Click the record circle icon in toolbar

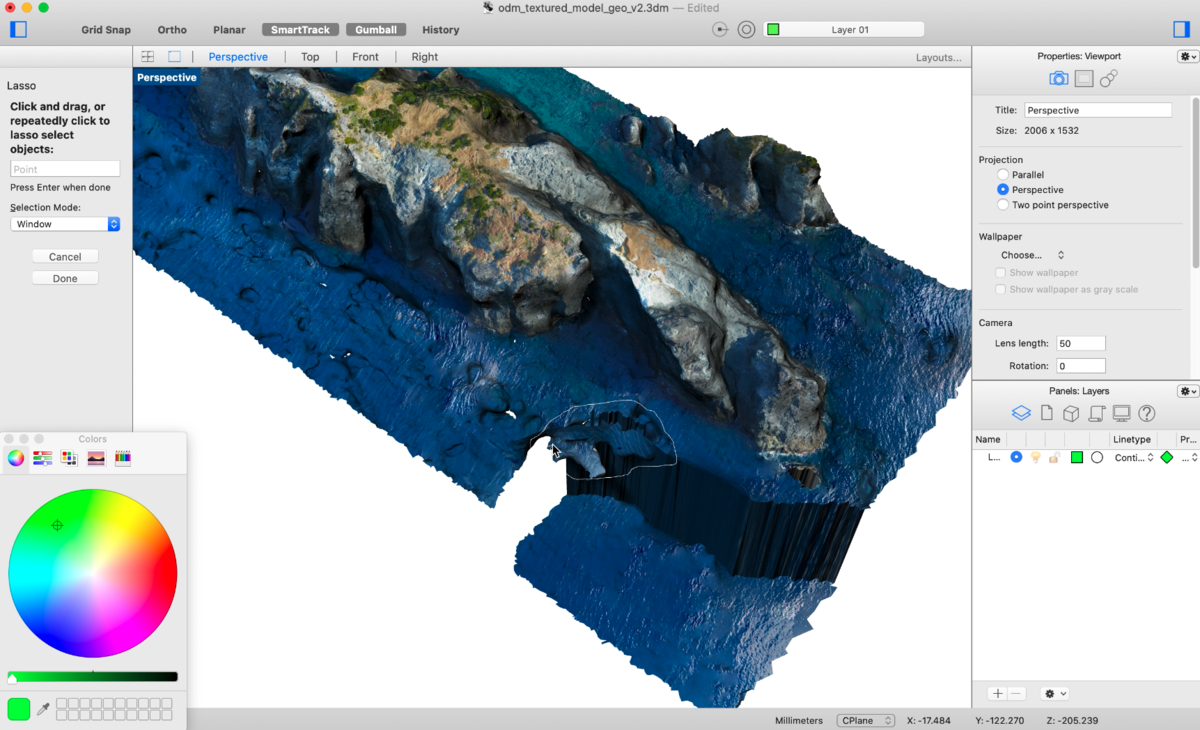point(746,30)
